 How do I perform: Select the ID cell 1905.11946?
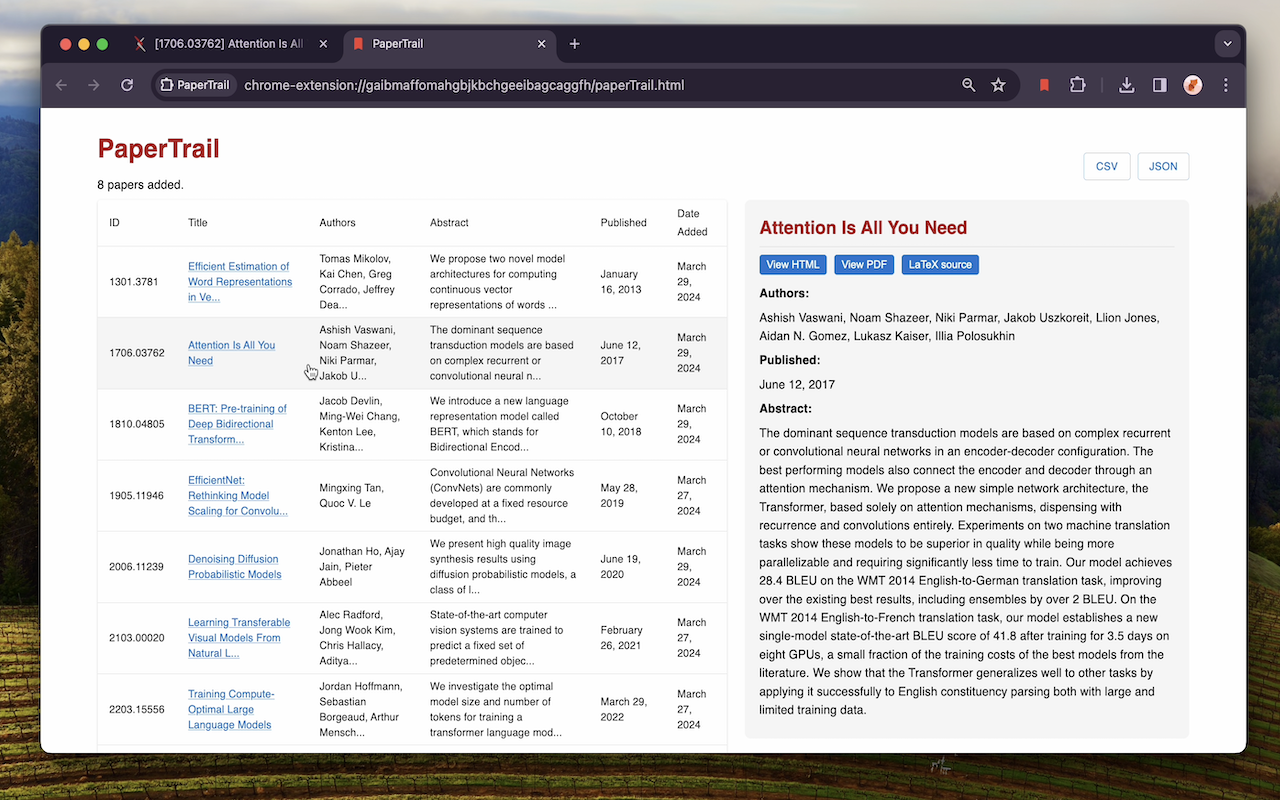(x=137, y=495)
